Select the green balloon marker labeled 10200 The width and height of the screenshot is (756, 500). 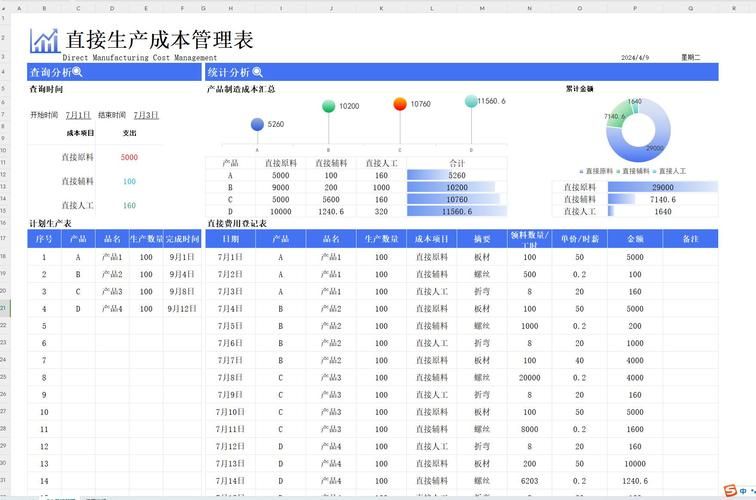point(328,106)
